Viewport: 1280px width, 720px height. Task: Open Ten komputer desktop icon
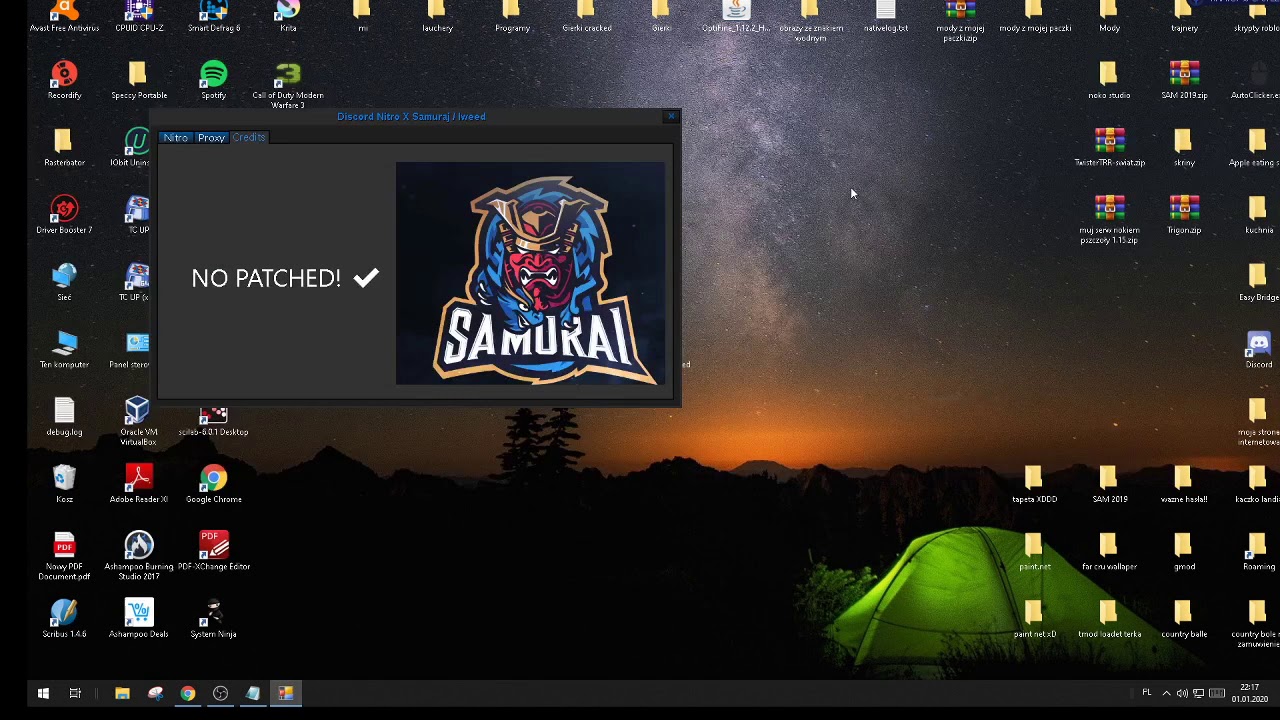click(64, 350)
